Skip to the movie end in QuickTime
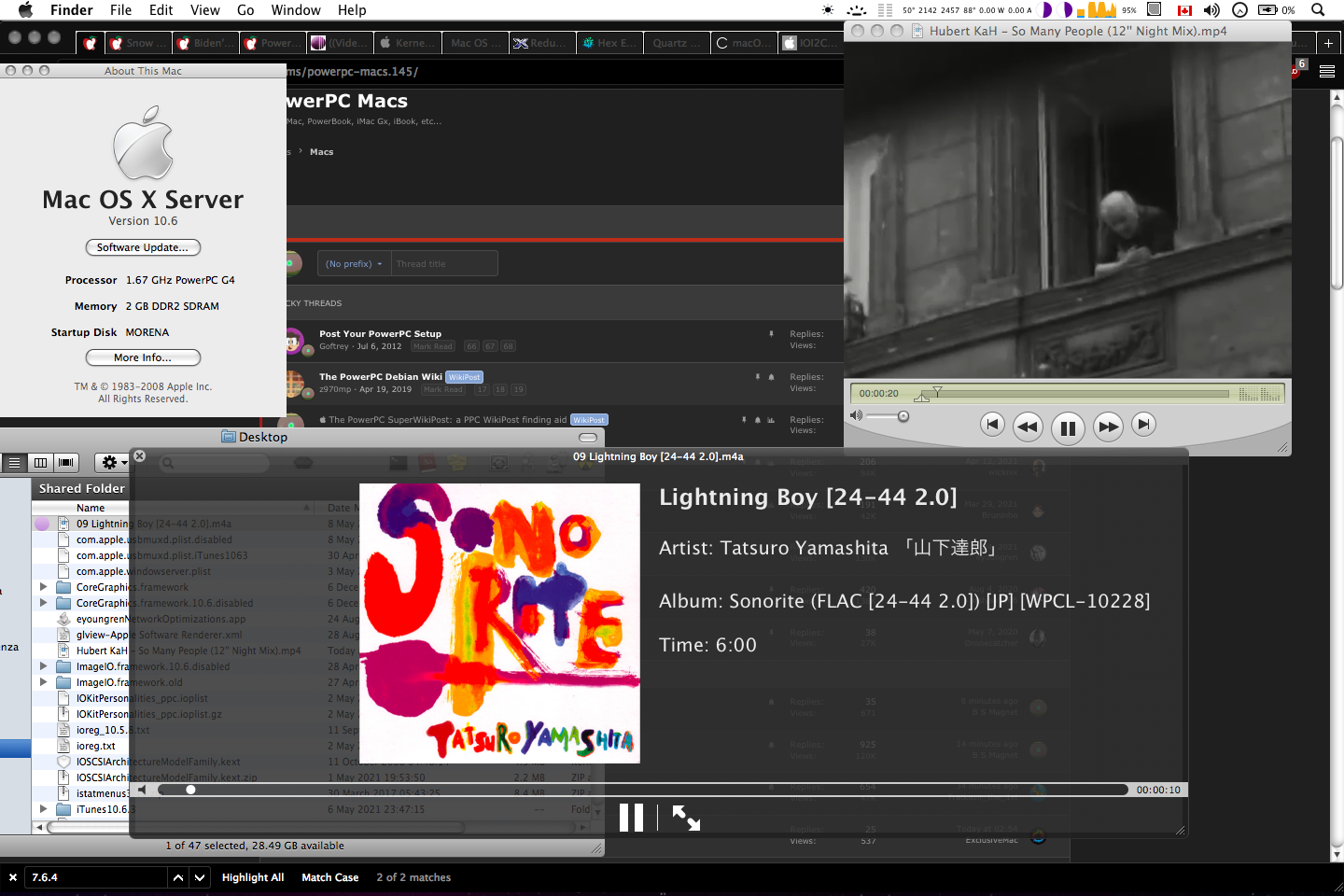The width and height of the screenshot is (1344, 896). tap(1143, 425)
